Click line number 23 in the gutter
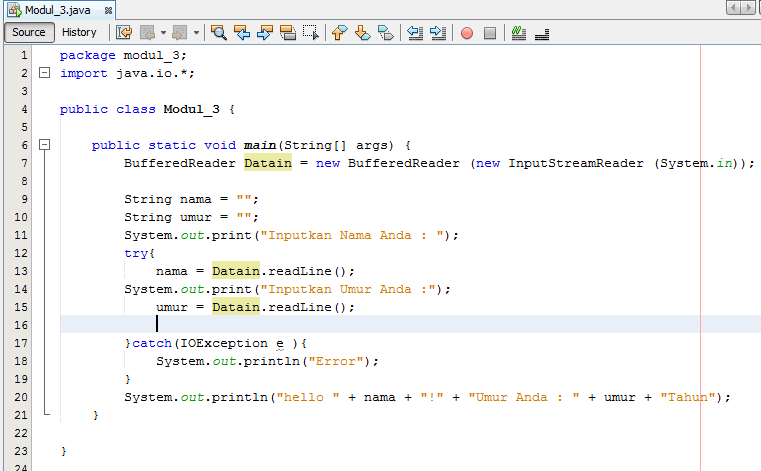Image resolution: width=761 pixels, height=471 pixels. [x=21, y=451]
